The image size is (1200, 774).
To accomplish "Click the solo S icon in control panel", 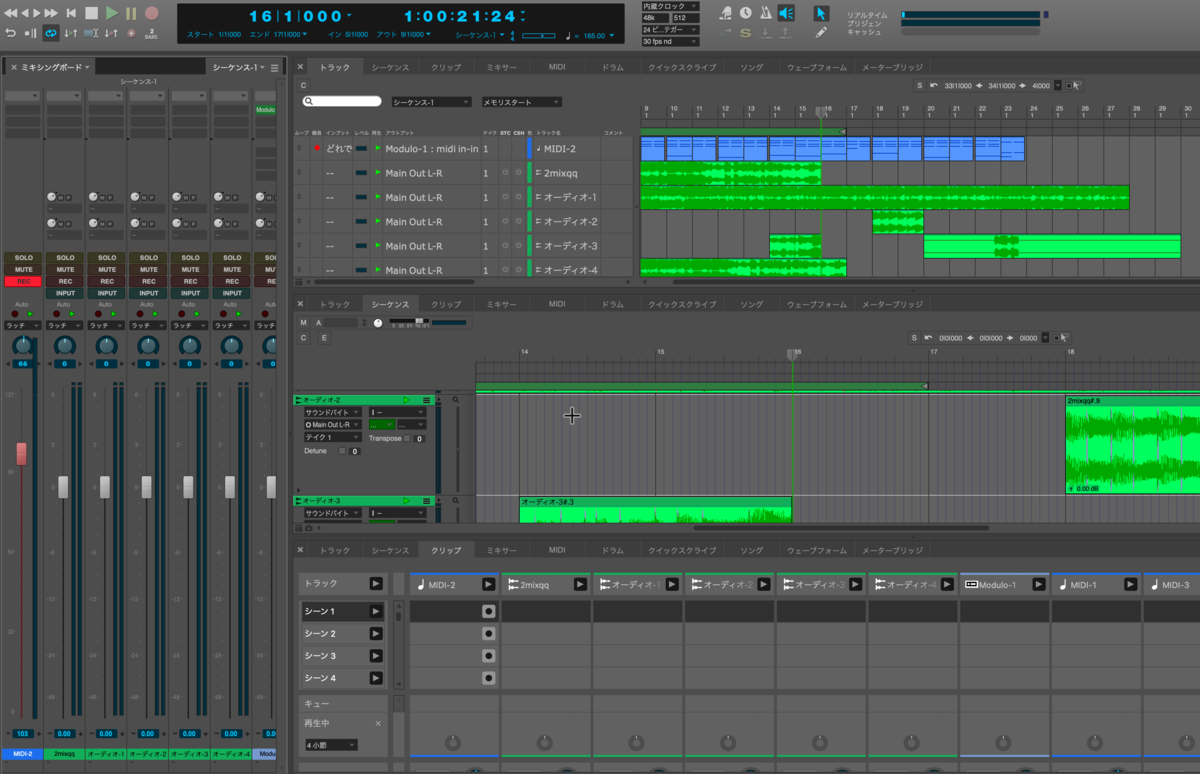I will (x=745, y=33).
